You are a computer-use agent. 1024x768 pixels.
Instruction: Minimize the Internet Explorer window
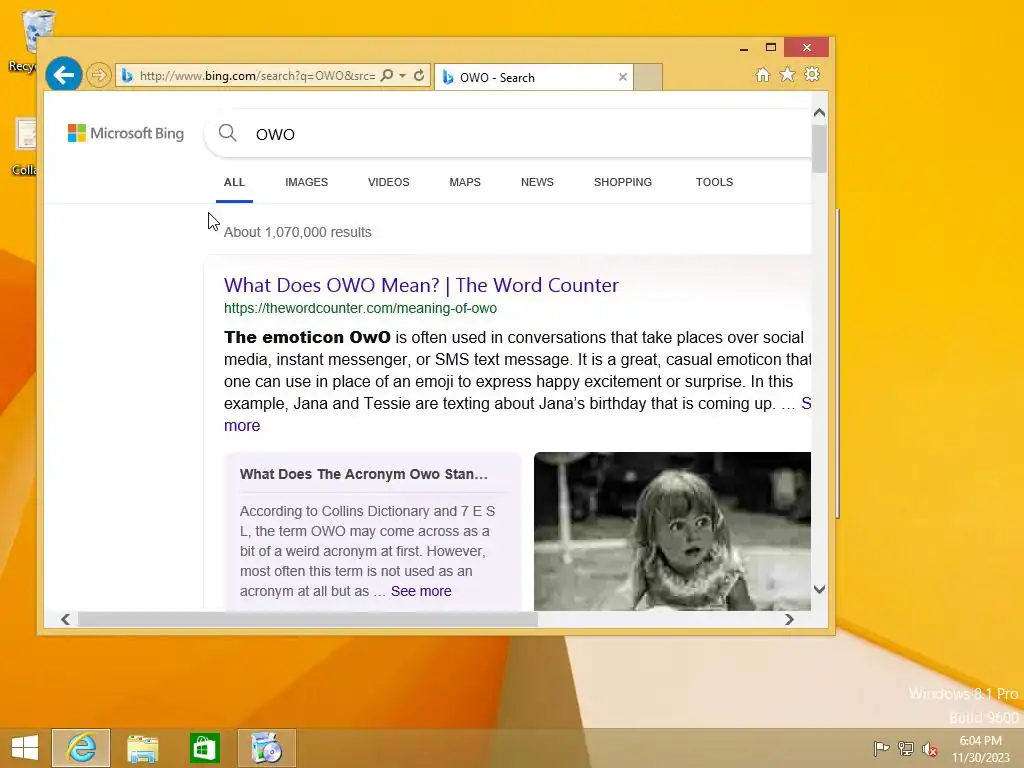[x=744, y=48]
